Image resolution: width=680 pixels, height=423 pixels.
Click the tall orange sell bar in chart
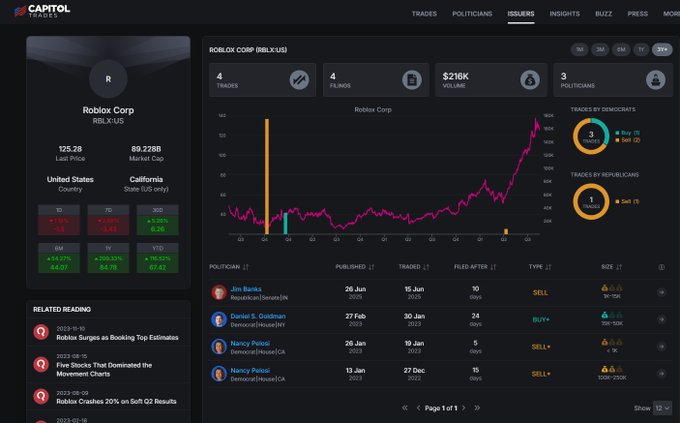(x=267, y=177)
